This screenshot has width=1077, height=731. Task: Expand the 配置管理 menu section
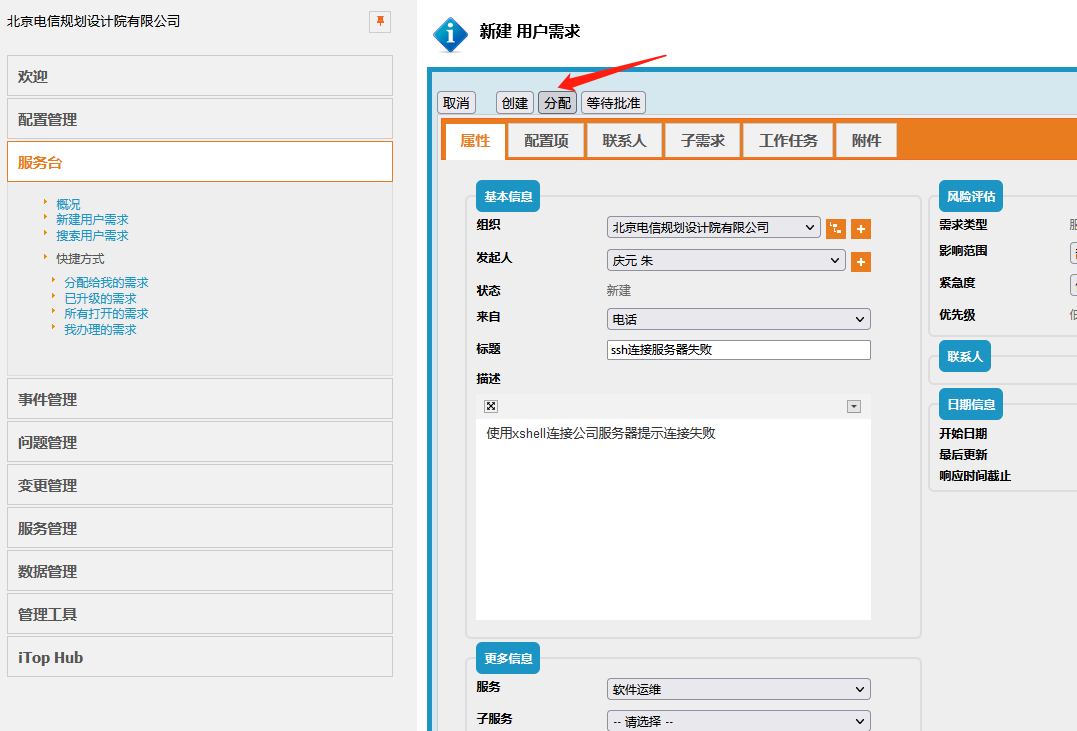[200, 119]
